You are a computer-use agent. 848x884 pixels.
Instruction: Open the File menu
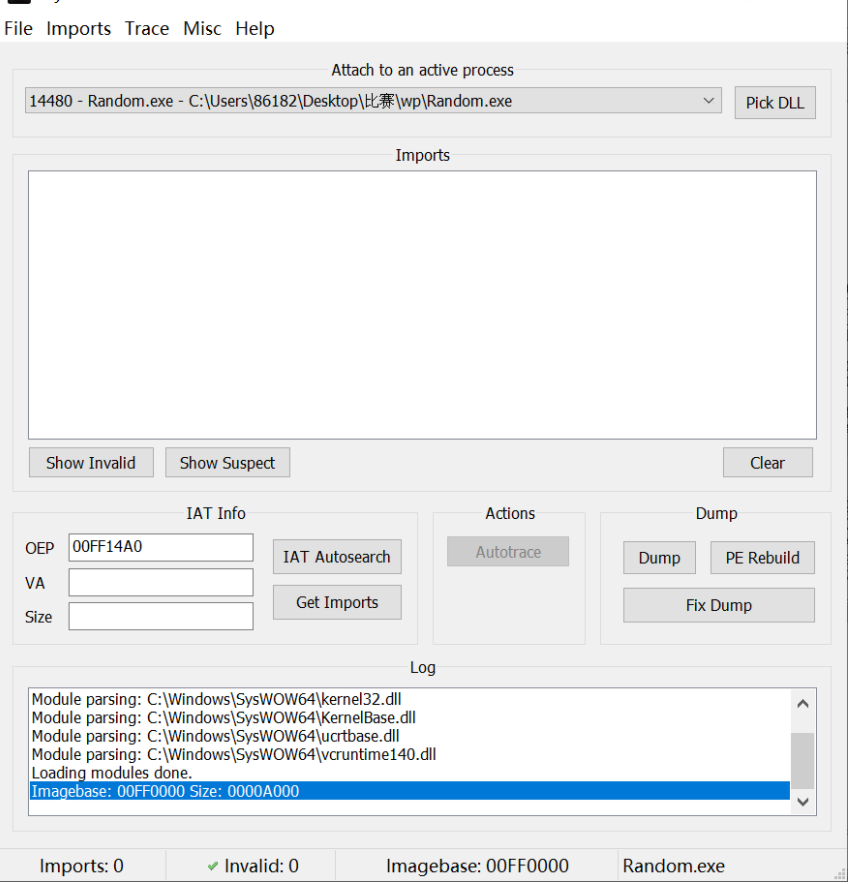coord(18,29)
